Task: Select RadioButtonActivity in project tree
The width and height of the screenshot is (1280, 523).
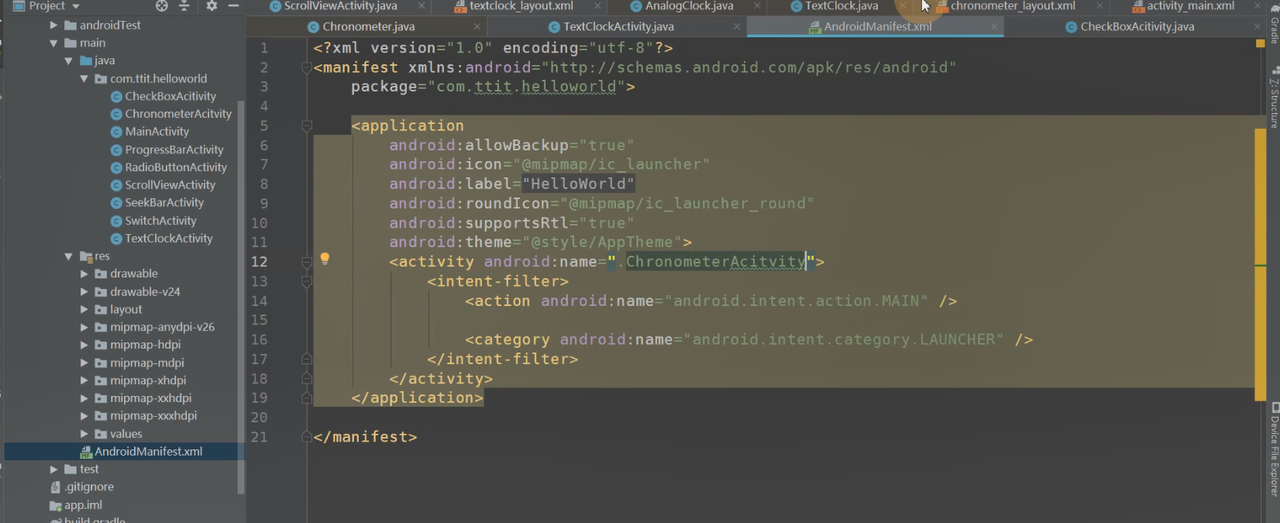Action: point(176,167)
